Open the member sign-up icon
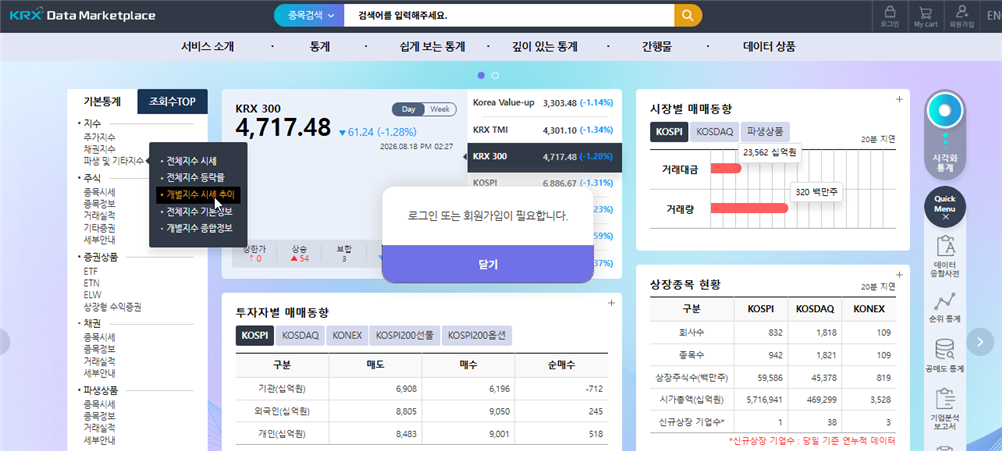The height and width of the screenshot is (451, 1002). 962,16
